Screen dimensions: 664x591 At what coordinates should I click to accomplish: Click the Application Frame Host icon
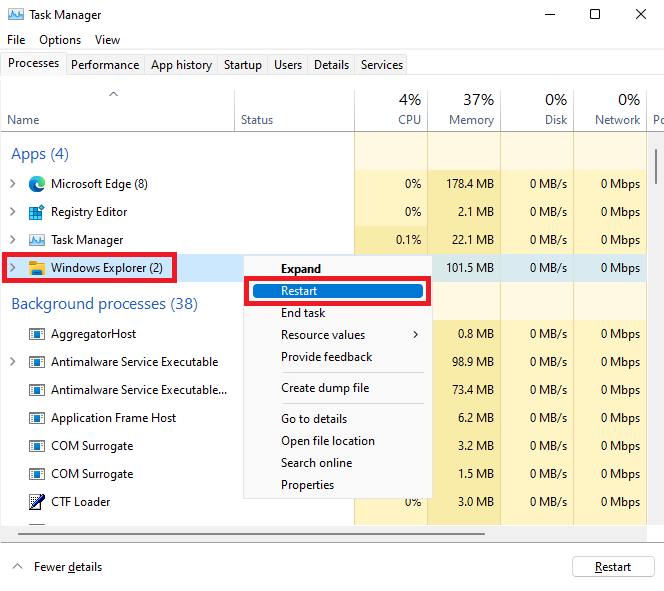click(x=37, y=418)
